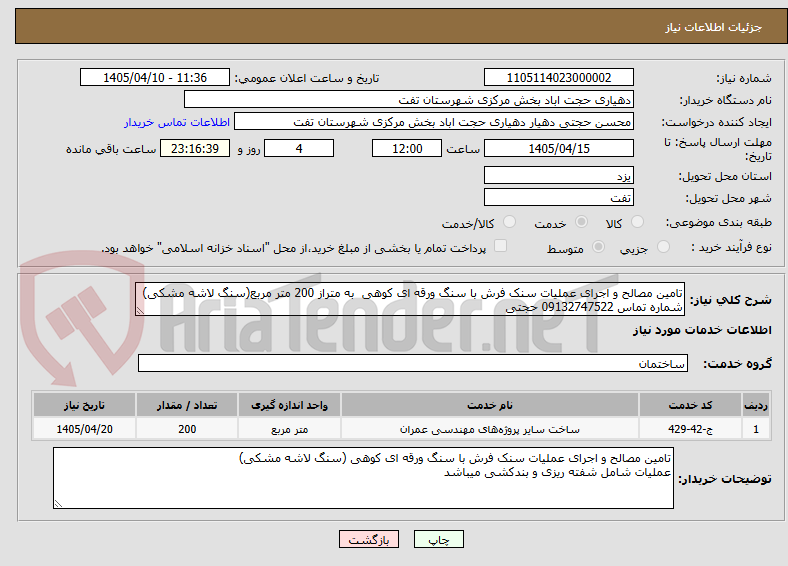
Task: Click service name ساخت سایر پروژه‌های مهندسی عمران
Action: [x=489, y=429]
